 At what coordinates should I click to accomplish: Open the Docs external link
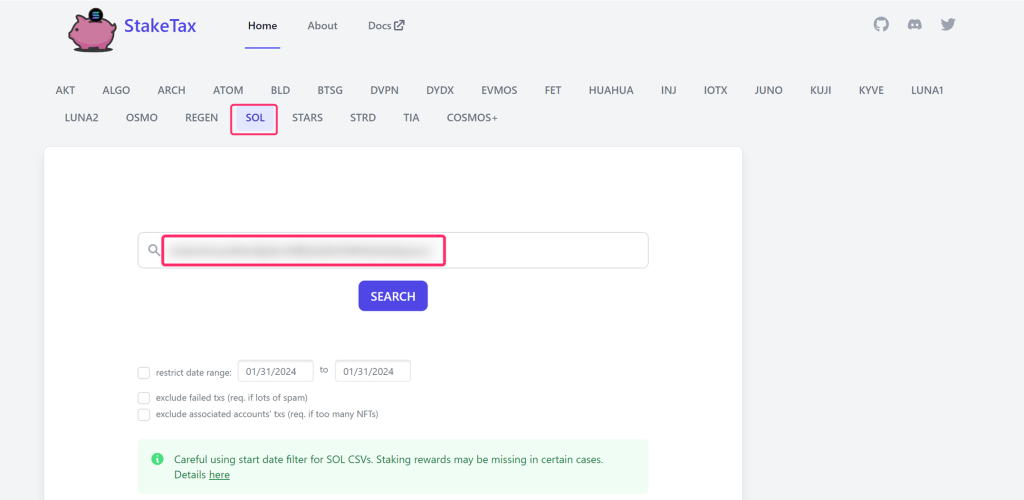coord(386,26)
